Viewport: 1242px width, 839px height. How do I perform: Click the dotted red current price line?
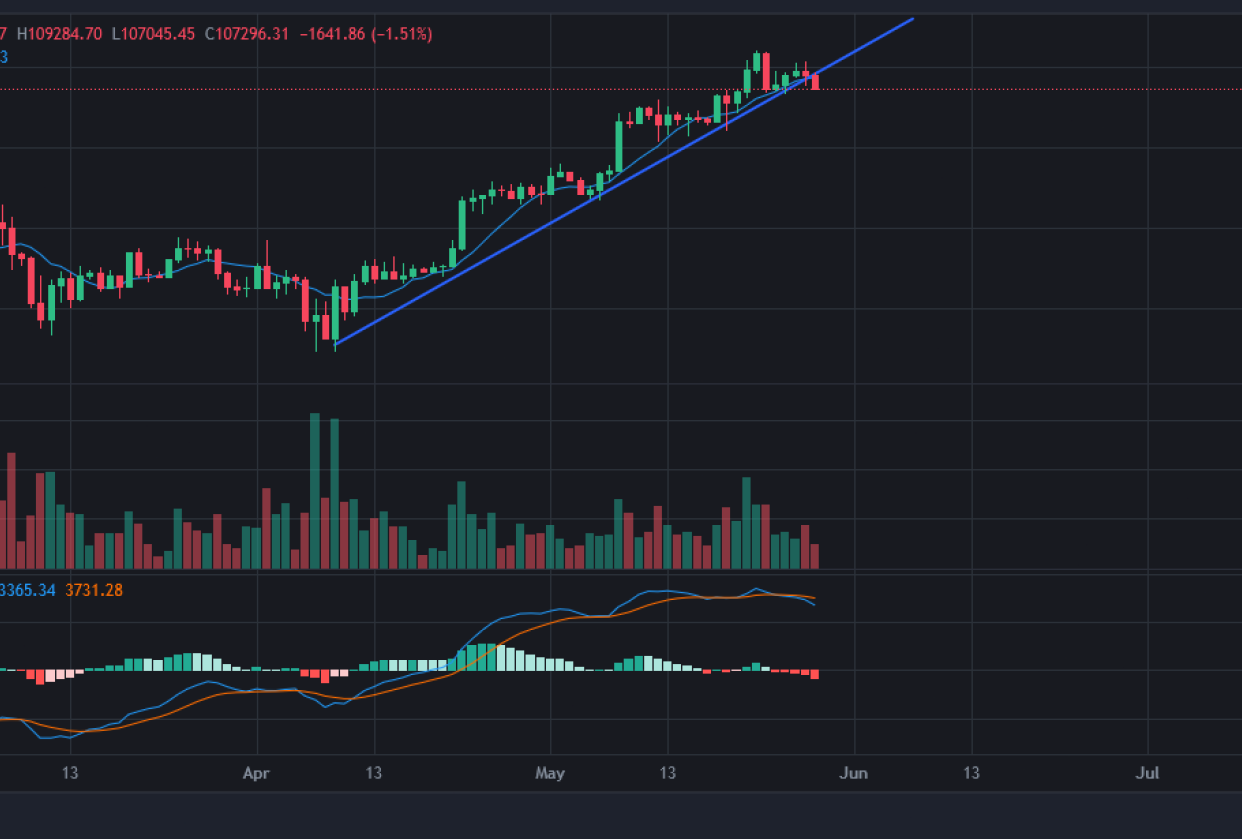click(1000, 89)
